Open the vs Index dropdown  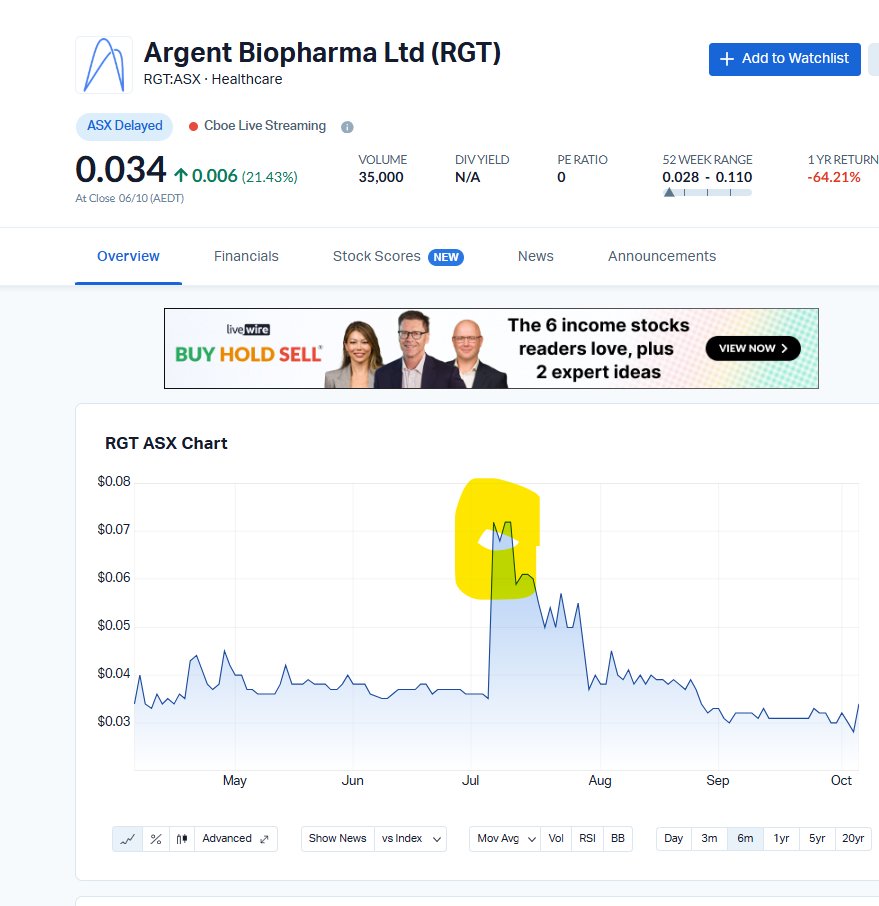click(x=410, y=838)
